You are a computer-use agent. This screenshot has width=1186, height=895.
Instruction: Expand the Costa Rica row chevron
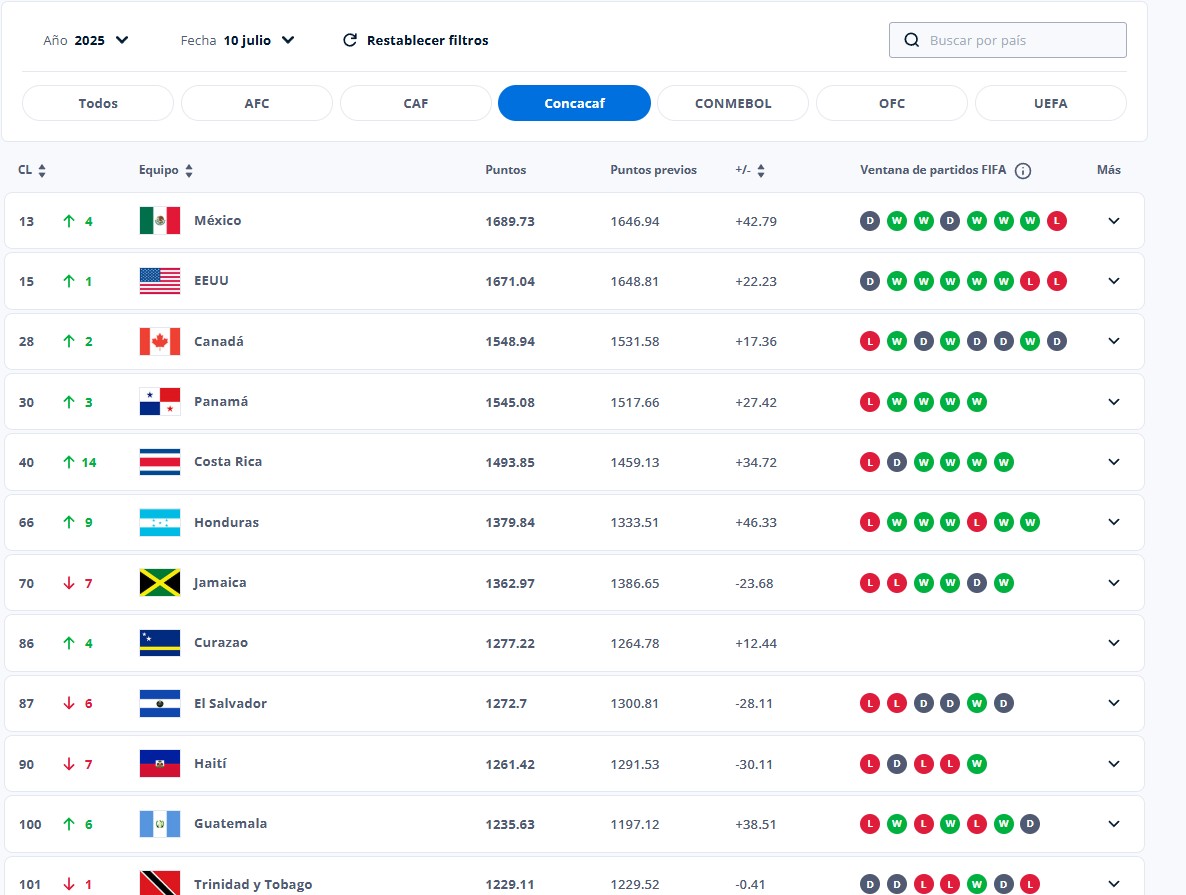1114,462
